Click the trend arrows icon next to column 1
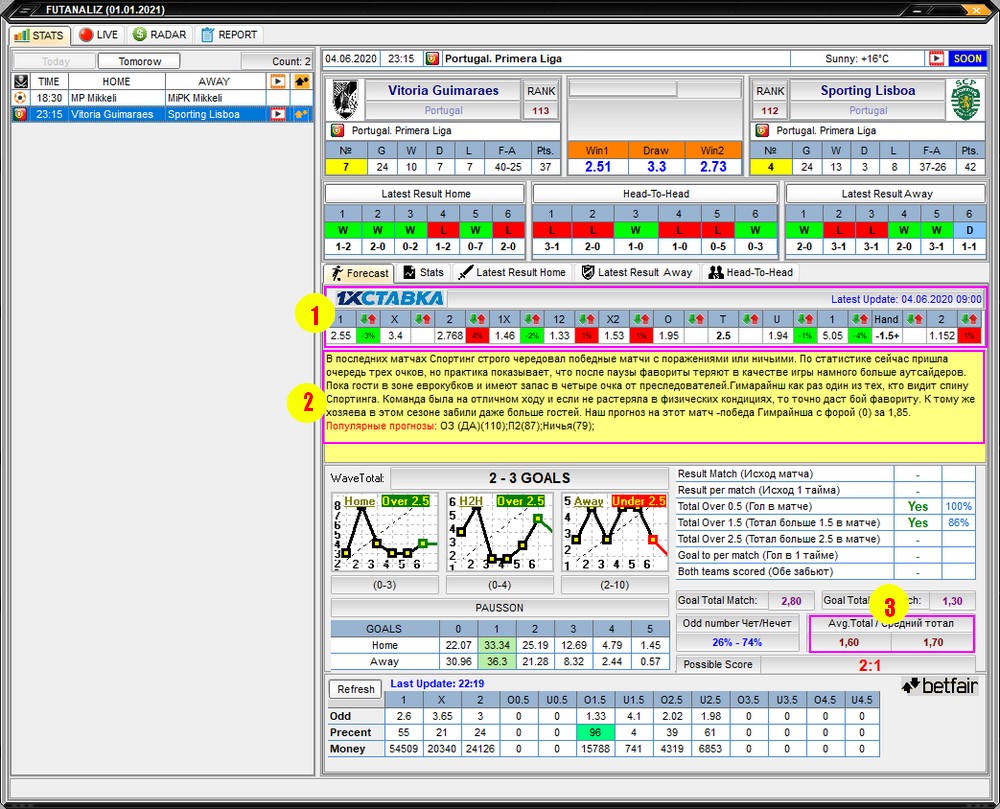 (368, 319)
